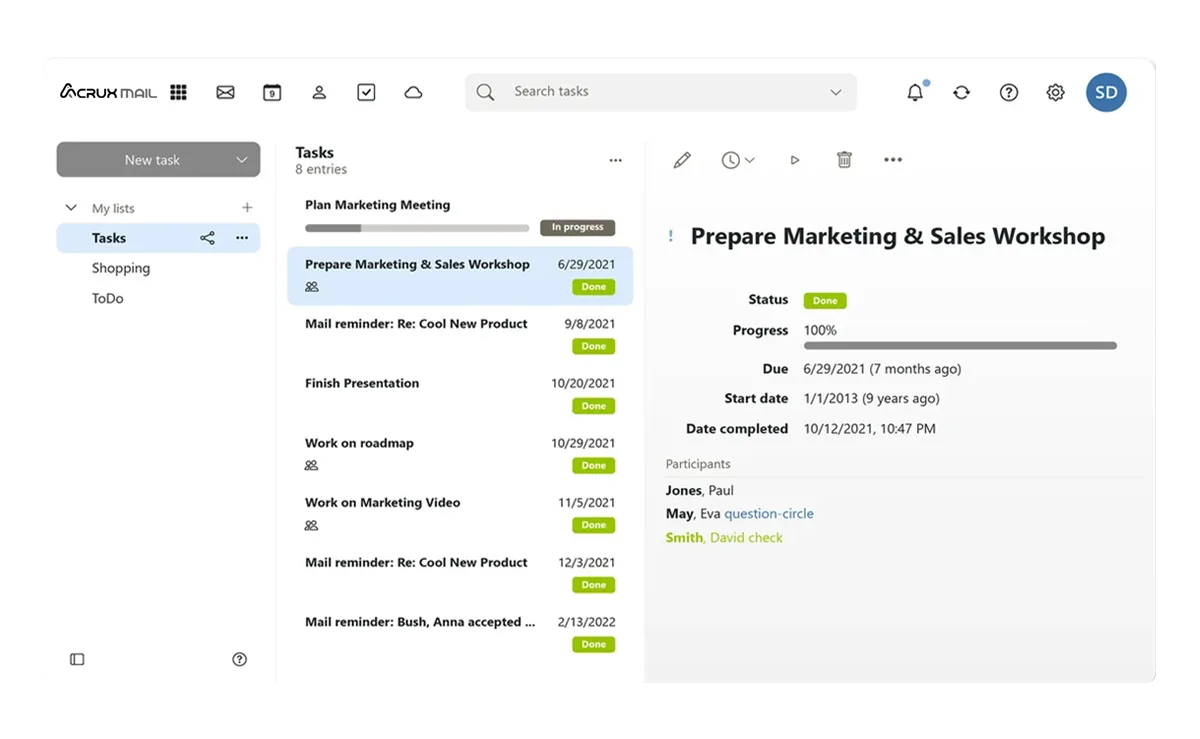Viewport: 1200px width, 739px height.
Task: Click the refresh icon in top bar
Action: click(x=961, y=92)
